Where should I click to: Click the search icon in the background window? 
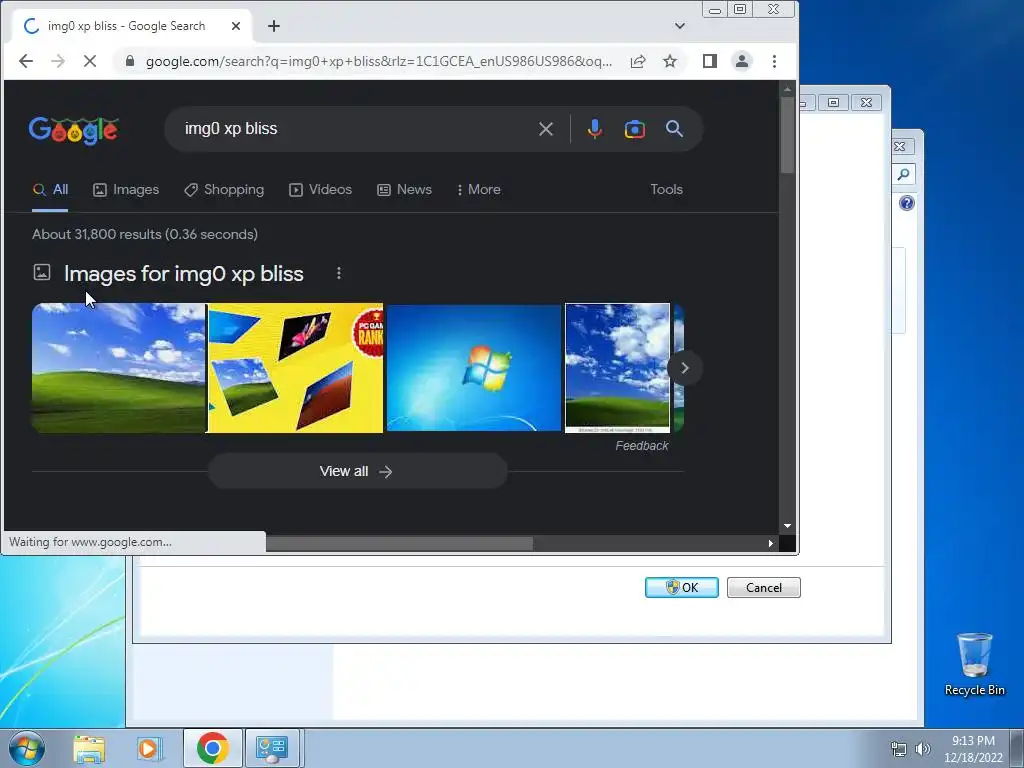coord(904,174)
